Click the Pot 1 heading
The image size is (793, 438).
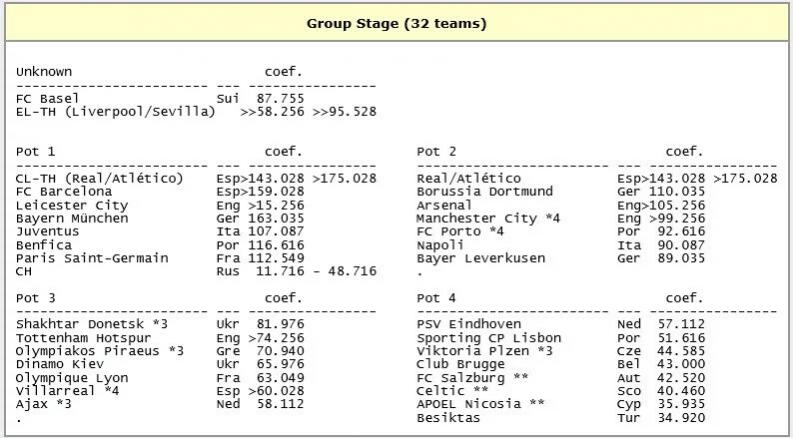(x=36, y=151)
